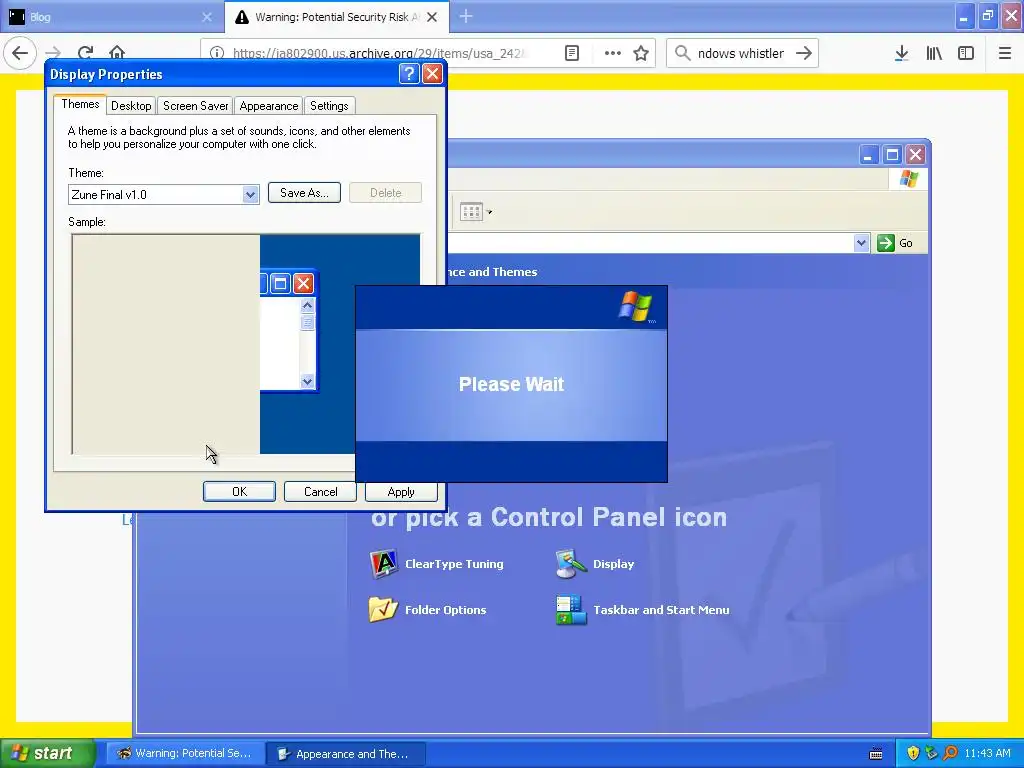This screenshot has height=768, width=1024.
Task: Bookmark this page with the star icon
Action: (641, 53)
